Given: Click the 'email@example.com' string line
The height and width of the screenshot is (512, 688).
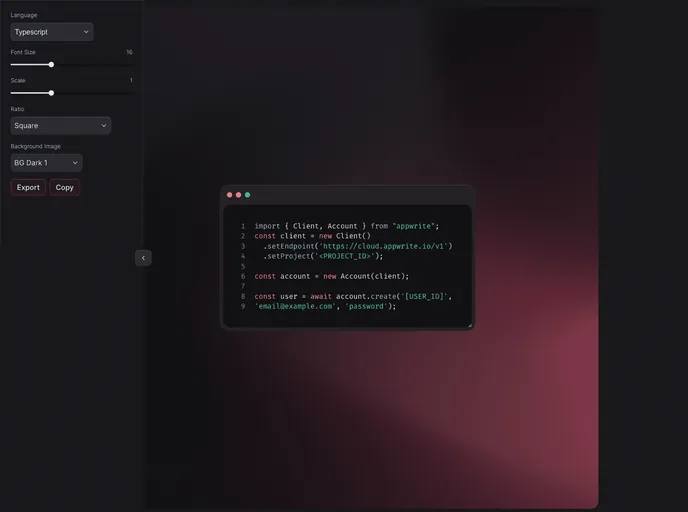Looking at the screenshot, I should tap(325, 307).
